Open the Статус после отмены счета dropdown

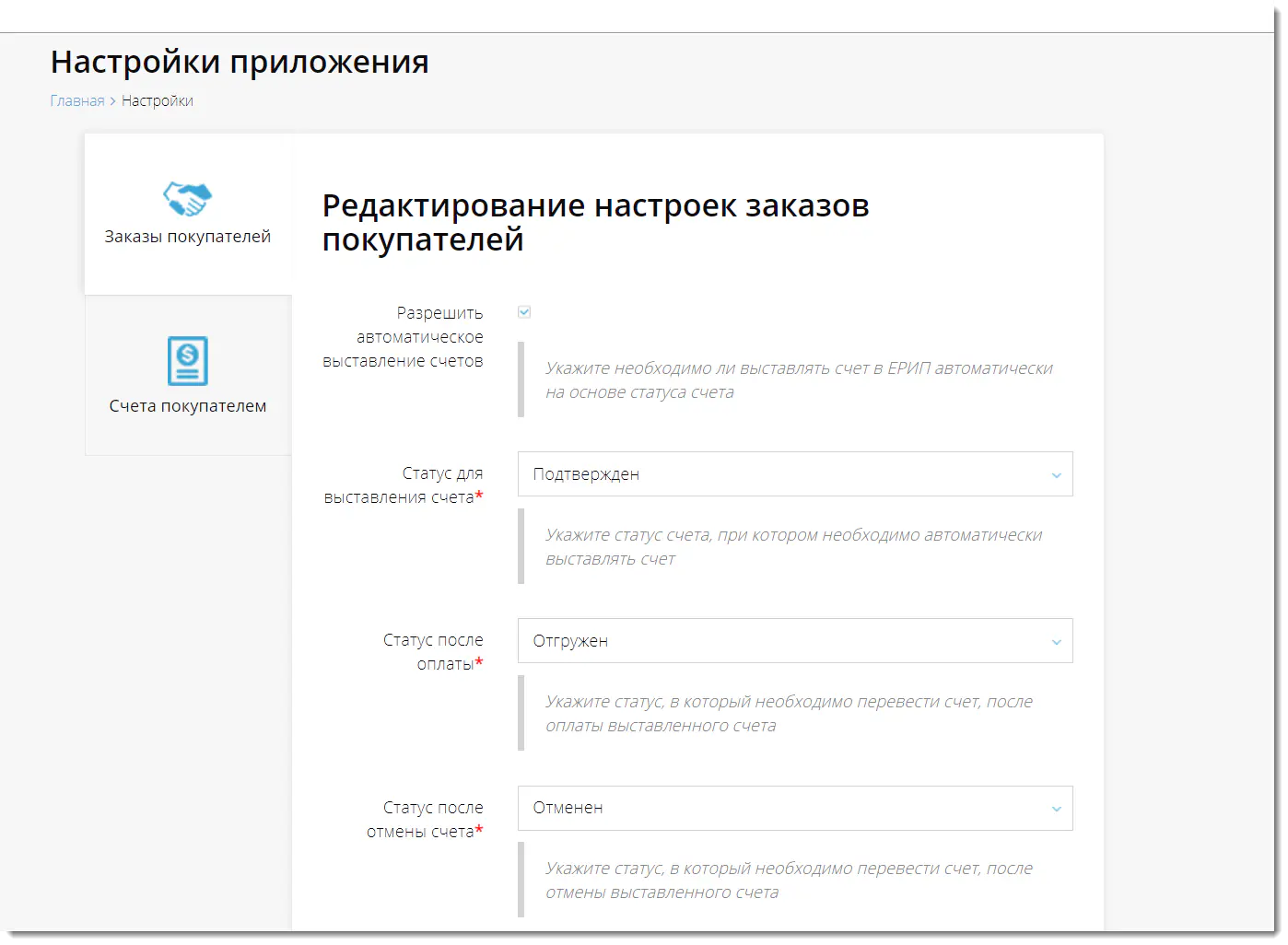(795, 808)
